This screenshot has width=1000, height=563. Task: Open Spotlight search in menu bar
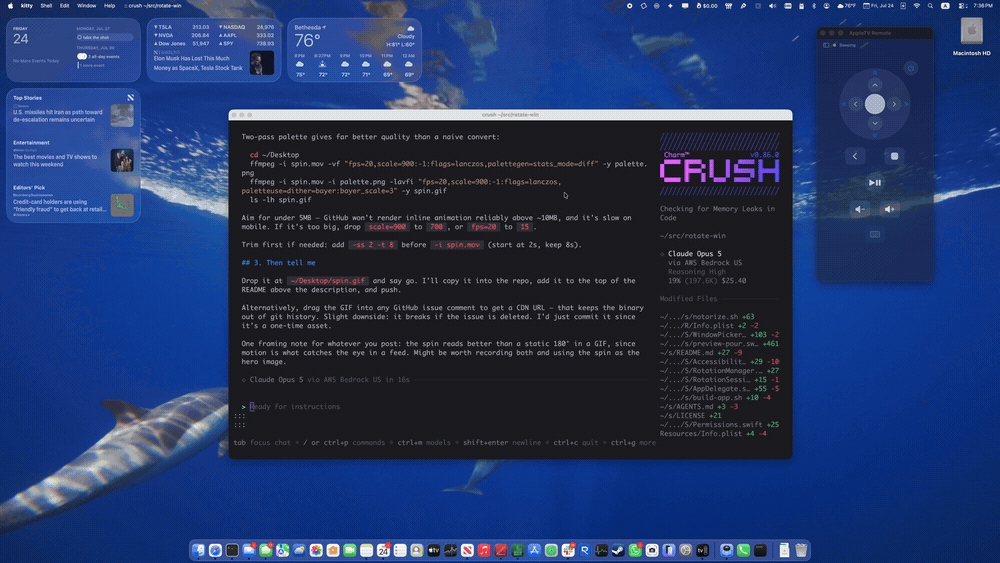(930, 6)
